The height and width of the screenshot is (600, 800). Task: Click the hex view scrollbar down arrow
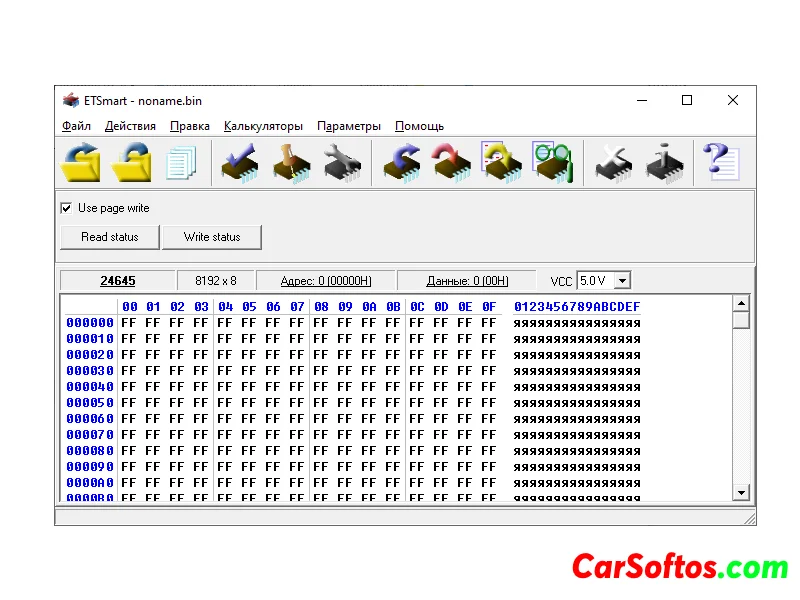741,492
